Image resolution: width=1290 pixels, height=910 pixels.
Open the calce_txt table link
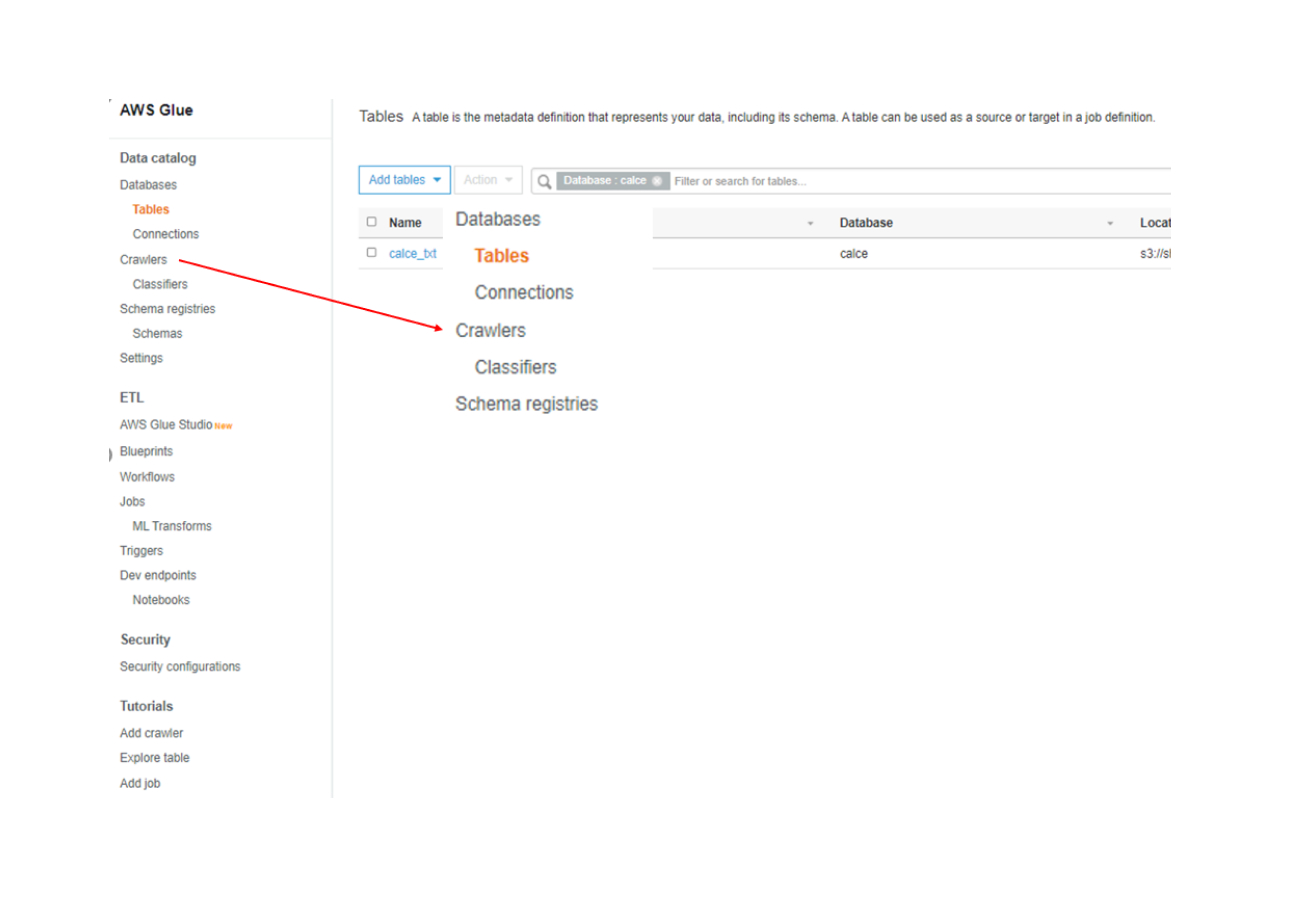tap(413, 254)
